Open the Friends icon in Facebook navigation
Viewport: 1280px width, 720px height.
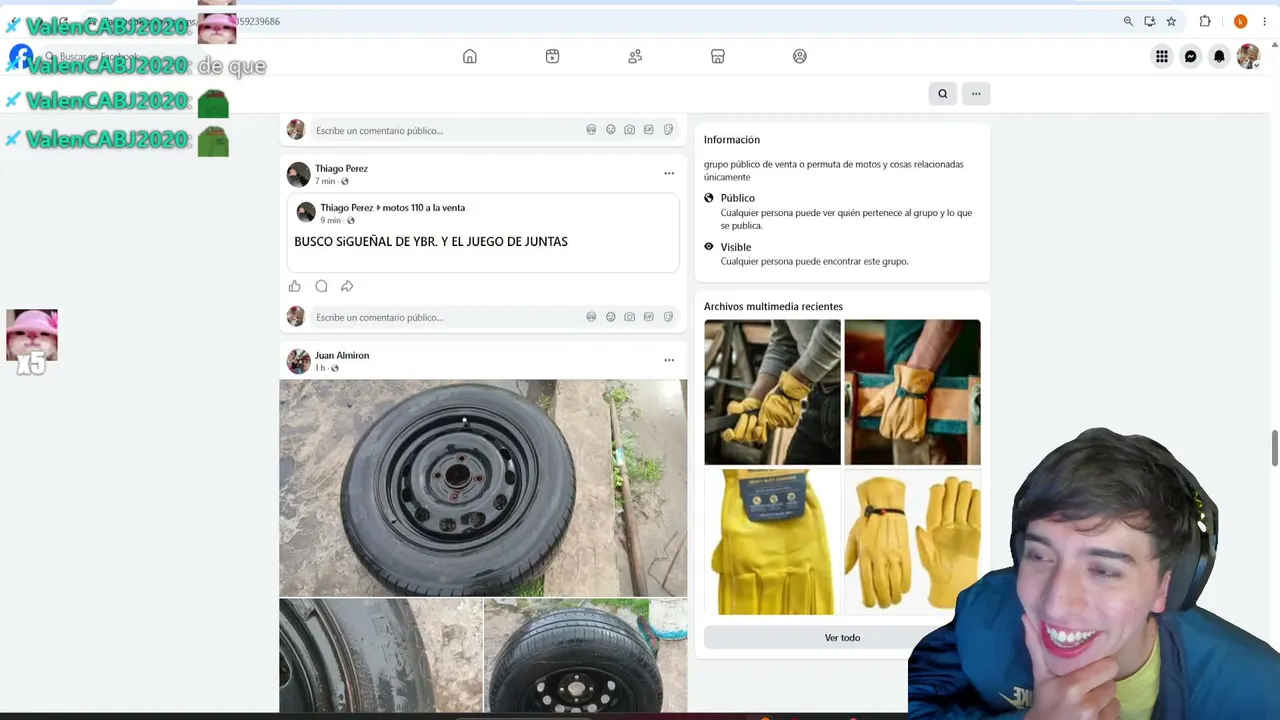[x=635, y=57]
